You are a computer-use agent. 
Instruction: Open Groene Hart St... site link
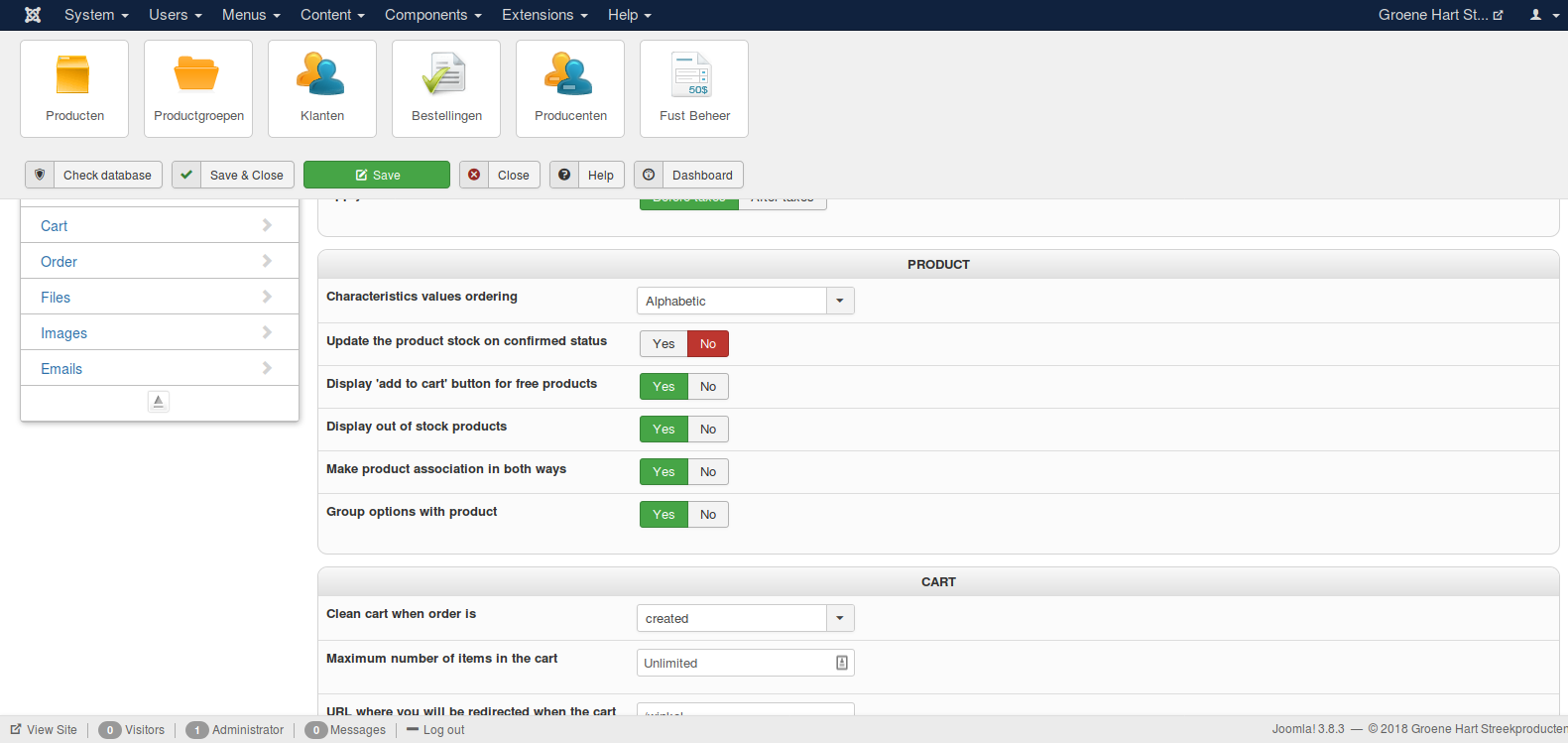(x=1440, y=15)
